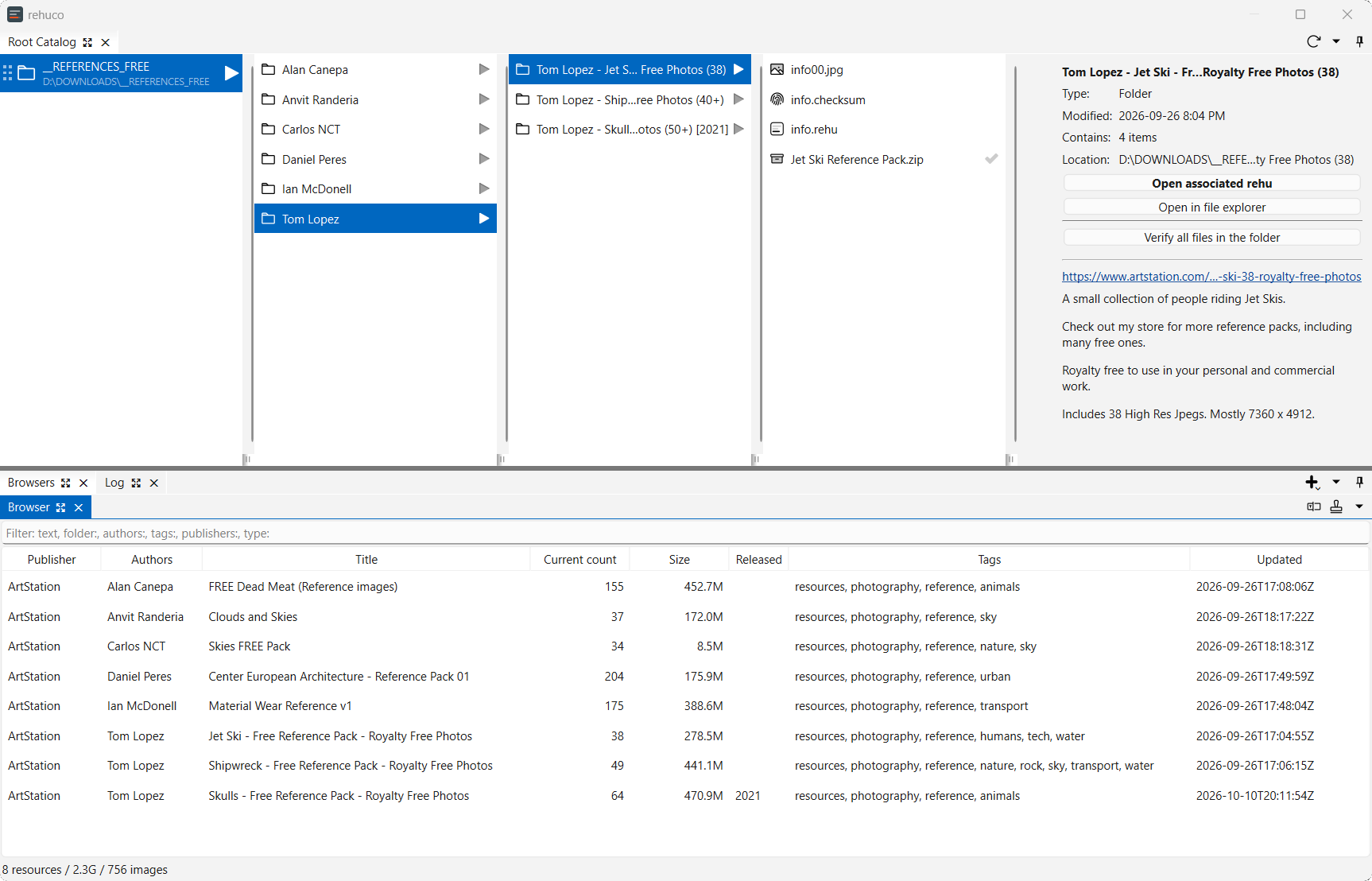Pin the Browsers panel with its pin icon
This screenshot has width=1372, height=881.
point(1359,482)
